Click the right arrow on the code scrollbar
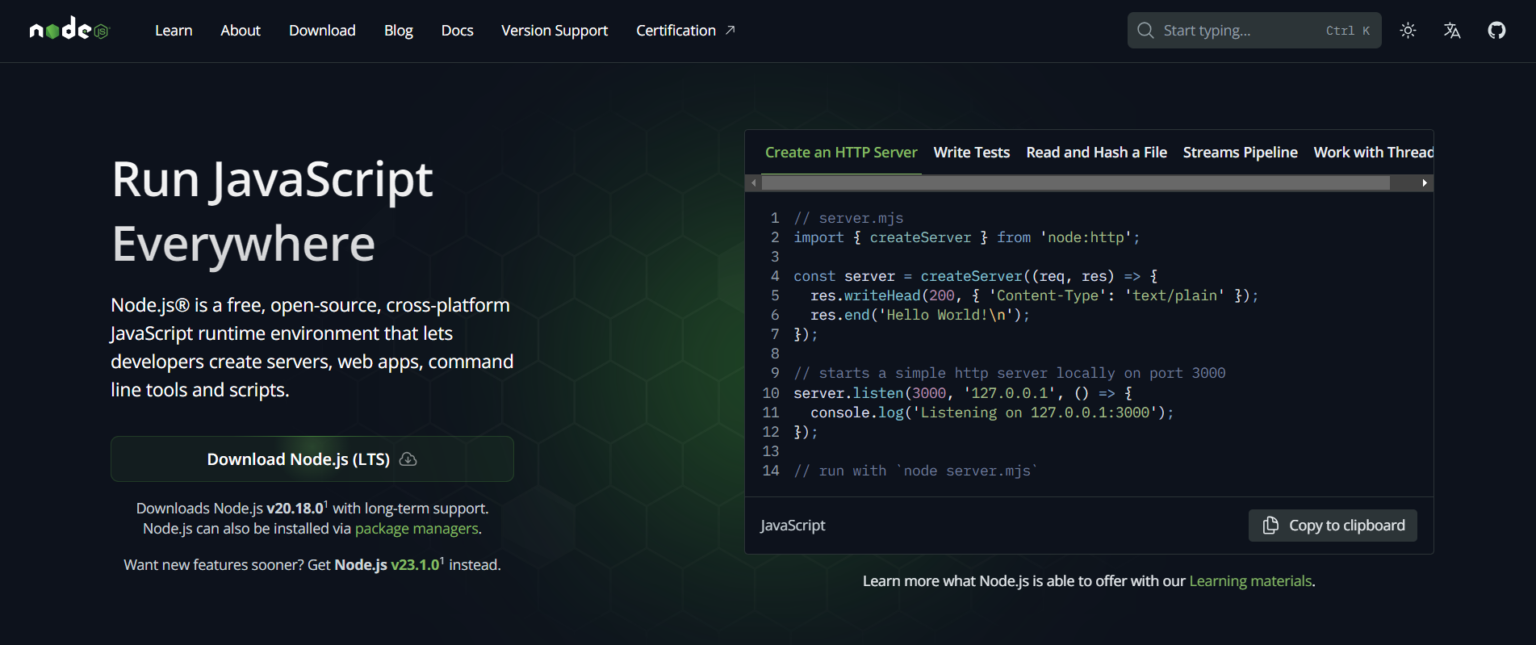1536x645 pixels. coord(1424,182)
